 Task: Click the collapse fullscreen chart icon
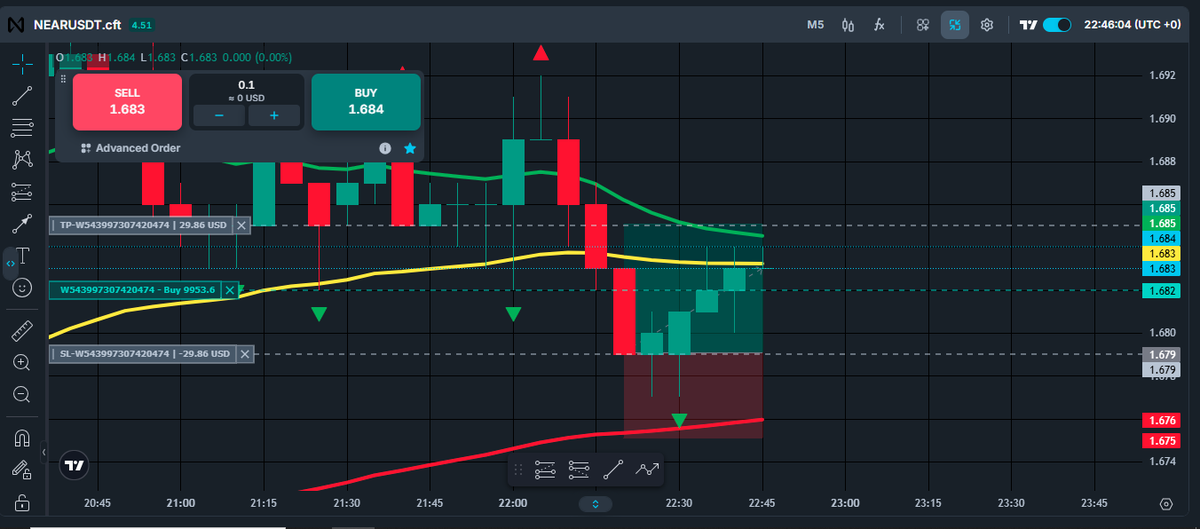tap(955, 24)
